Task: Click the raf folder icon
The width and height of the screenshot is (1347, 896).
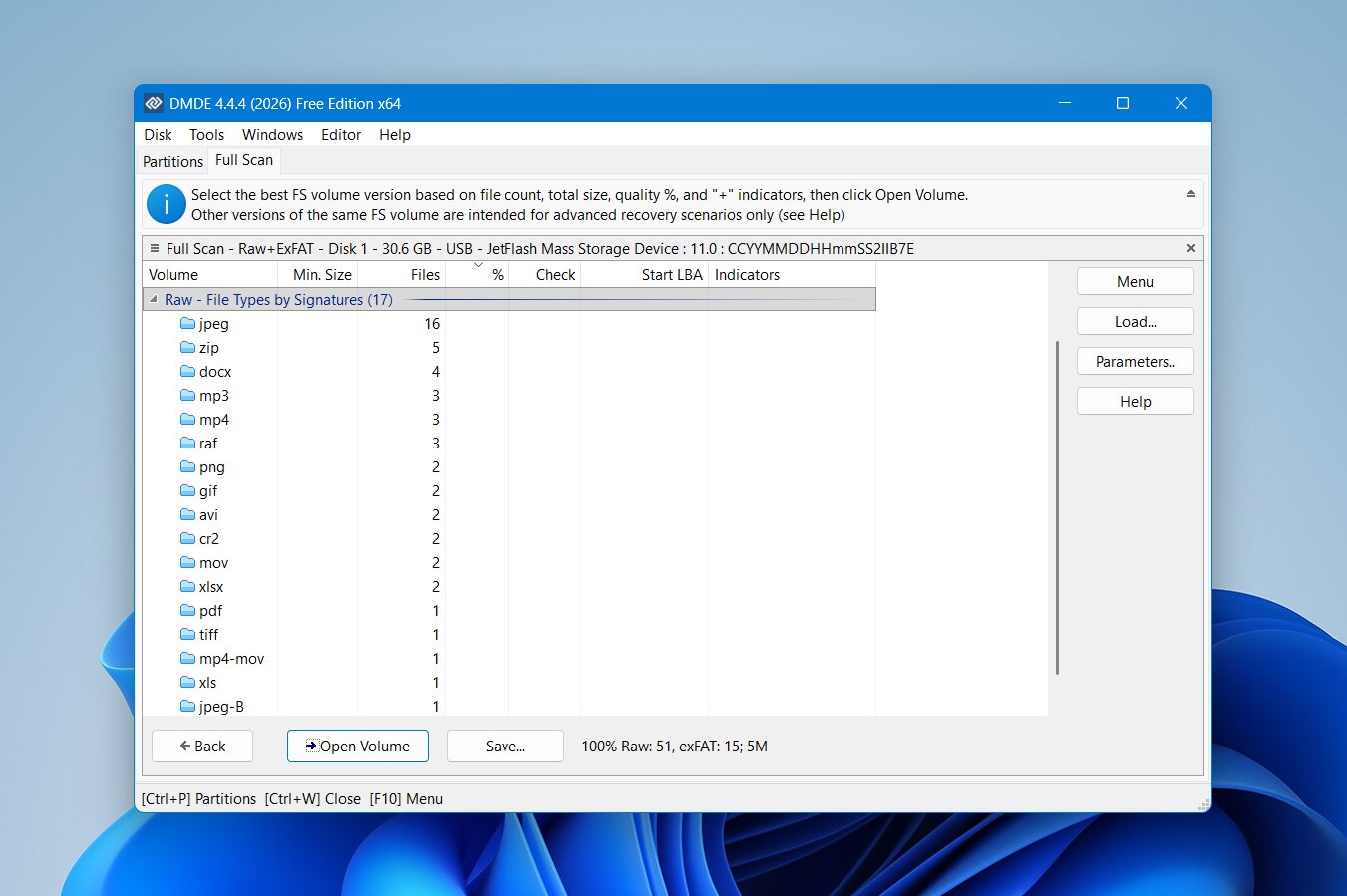Action: point(187,443)
